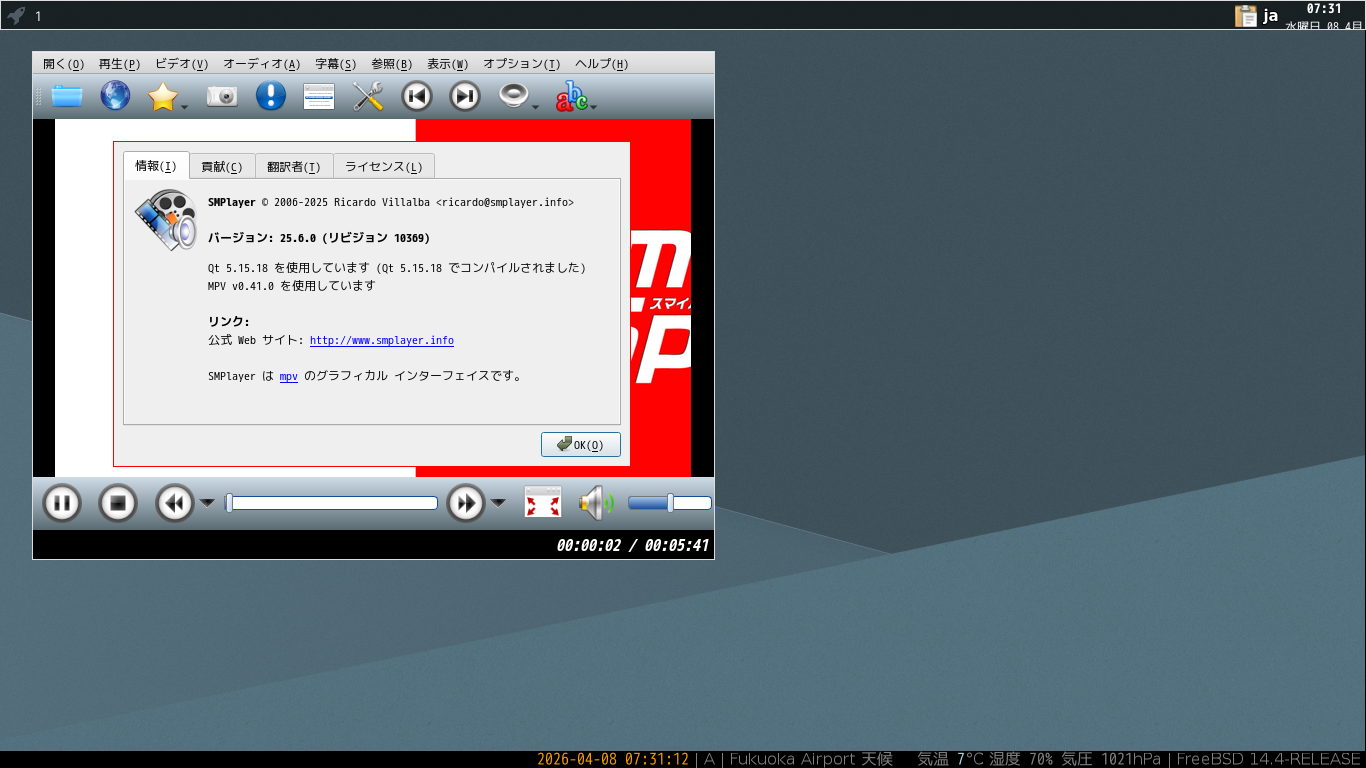Open favorites via the star icon
Viewport: 1366px width, 768px height.
(163, 96)
